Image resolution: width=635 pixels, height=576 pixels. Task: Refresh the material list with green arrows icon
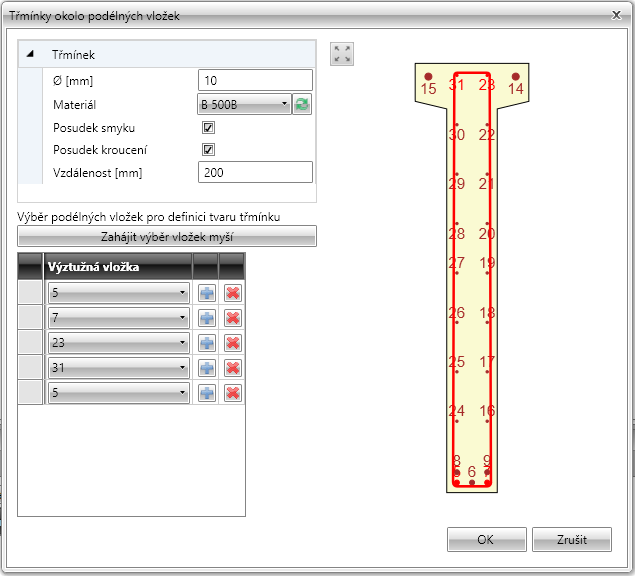click(x=302, y=105)
